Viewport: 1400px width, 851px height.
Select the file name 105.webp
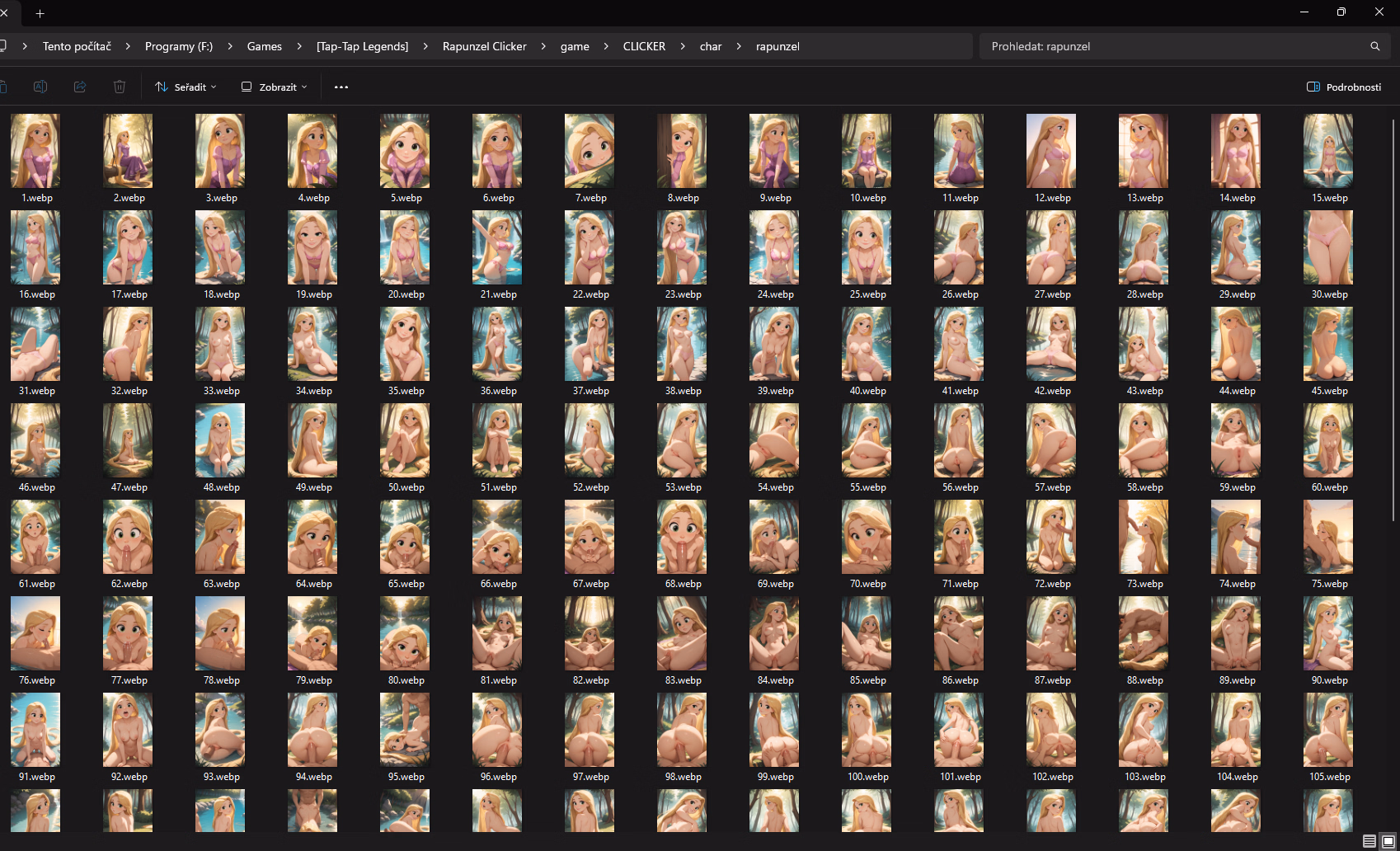click(1330, 777)
